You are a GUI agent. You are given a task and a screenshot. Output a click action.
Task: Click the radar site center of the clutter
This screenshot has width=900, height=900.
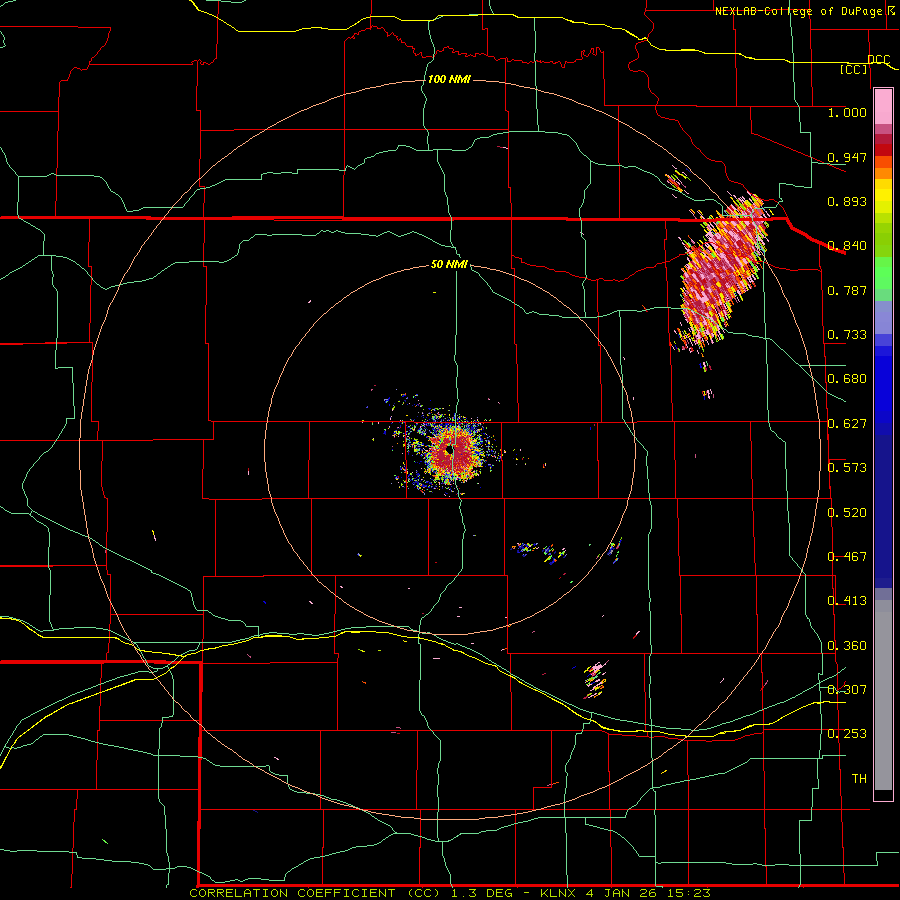pos(451,451)
